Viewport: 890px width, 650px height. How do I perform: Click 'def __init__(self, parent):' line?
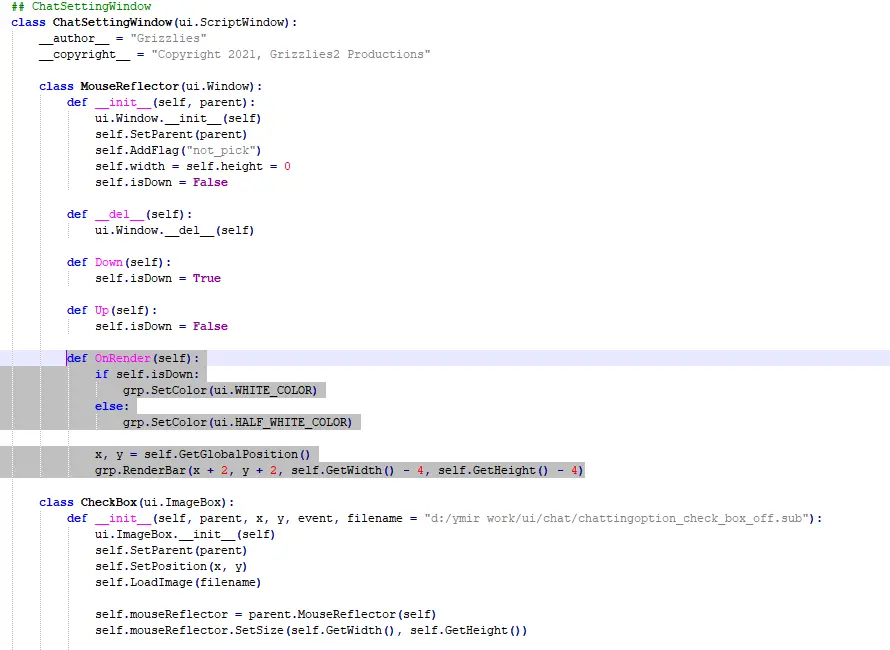161,102
